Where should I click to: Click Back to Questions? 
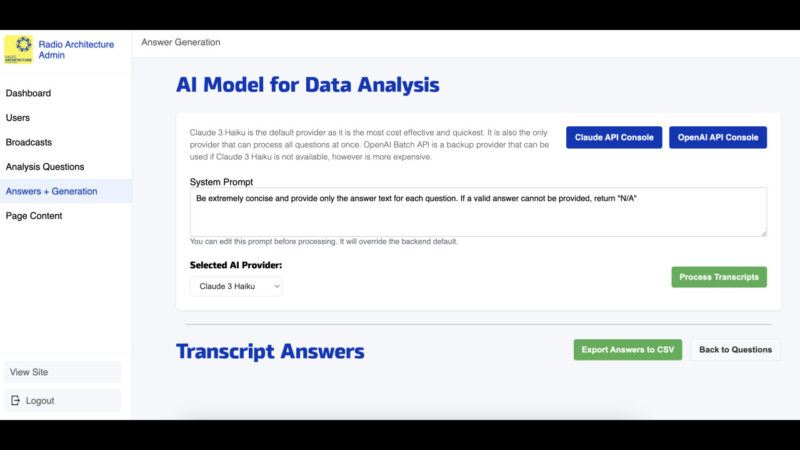click(x=735, y=350)
